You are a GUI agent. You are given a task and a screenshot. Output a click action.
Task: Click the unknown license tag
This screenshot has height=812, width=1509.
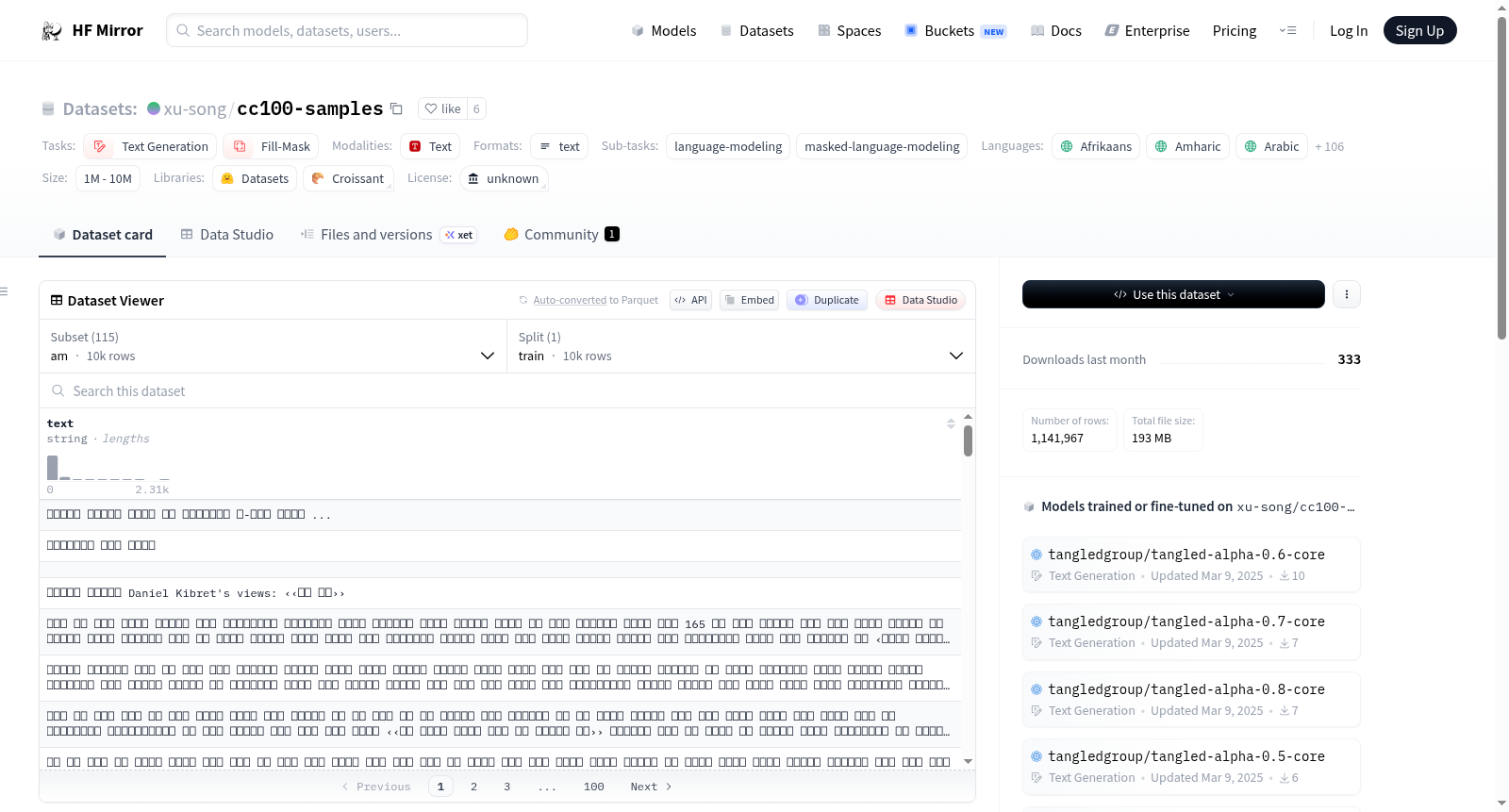point(504,179)
